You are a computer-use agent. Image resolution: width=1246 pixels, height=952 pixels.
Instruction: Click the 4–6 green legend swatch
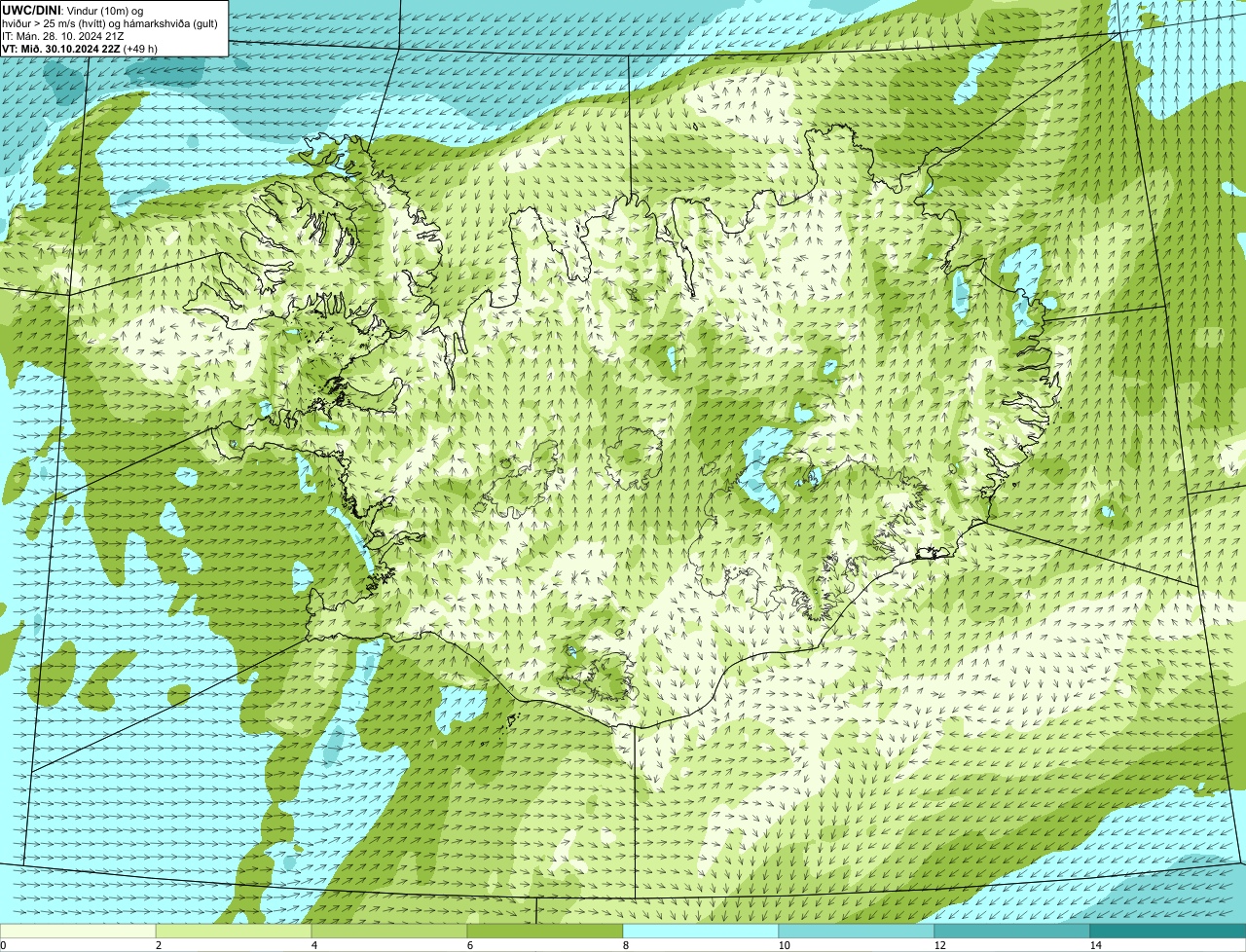389,932
